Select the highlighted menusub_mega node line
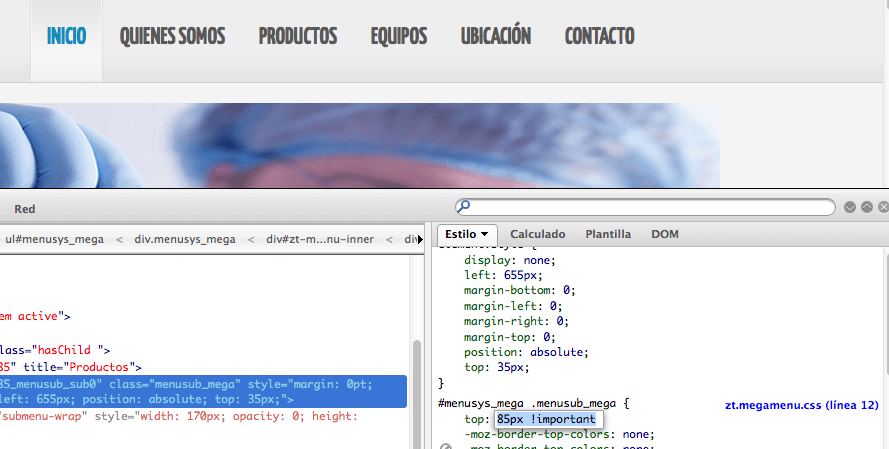This screenshot has height=449, width=889. (x=203, y=392)
